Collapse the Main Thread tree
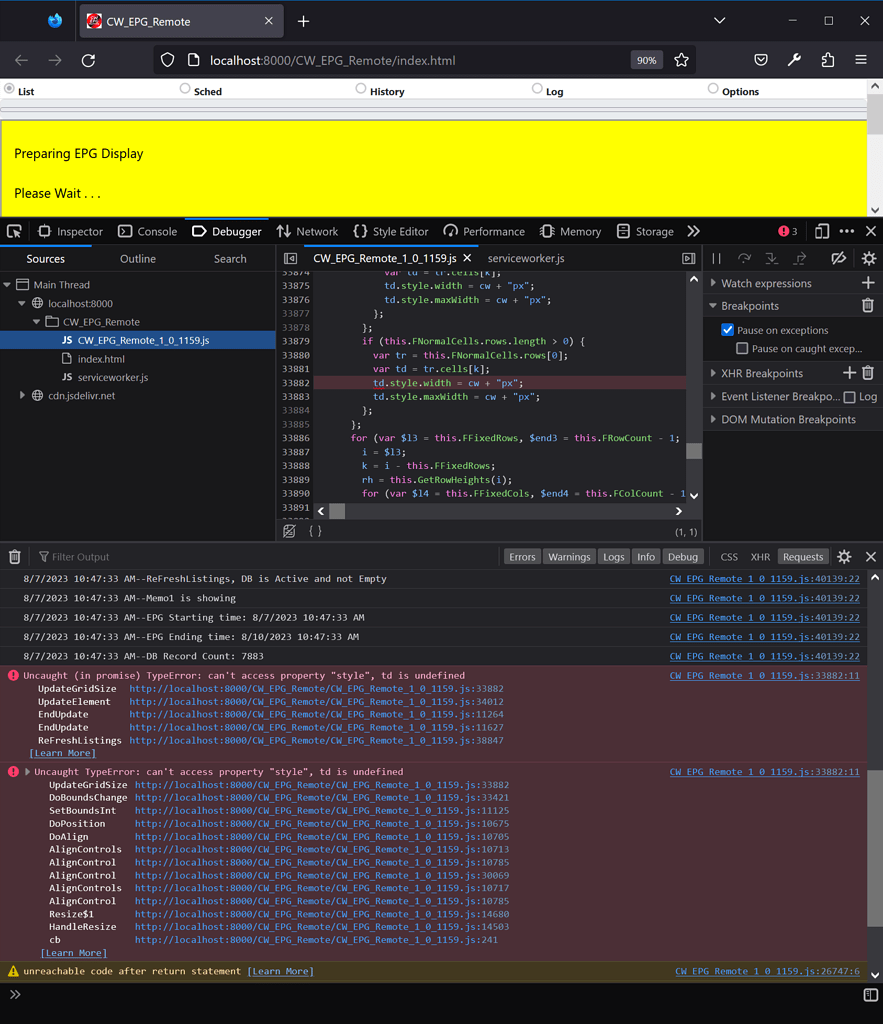Screen dimensions: 883x1024 [8, 284]
